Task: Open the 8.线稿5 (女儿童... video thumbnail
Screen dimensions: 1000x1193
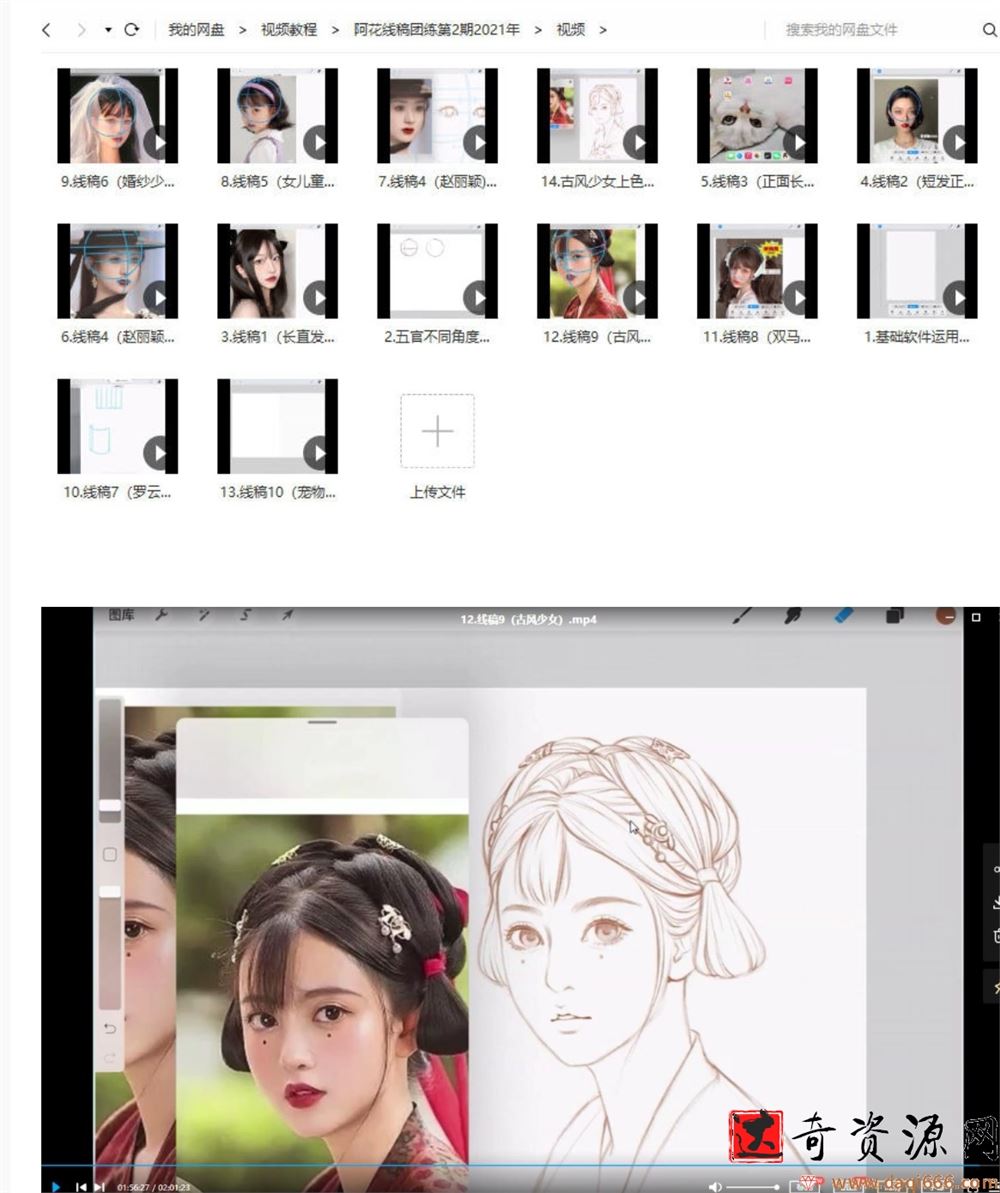Action: [277, 116]
